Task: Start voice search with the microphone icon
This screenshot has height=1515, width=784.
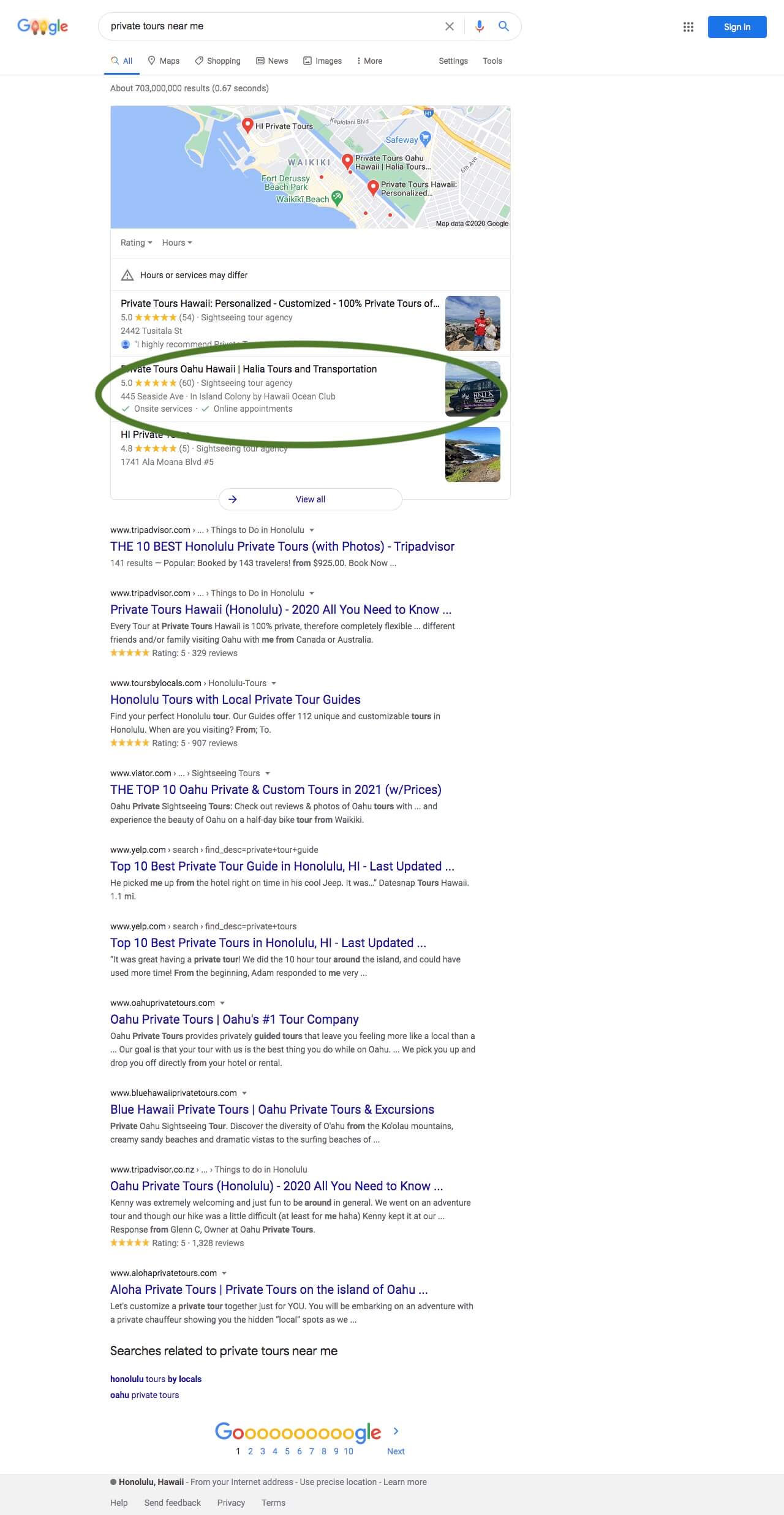Action: [480, 26]
